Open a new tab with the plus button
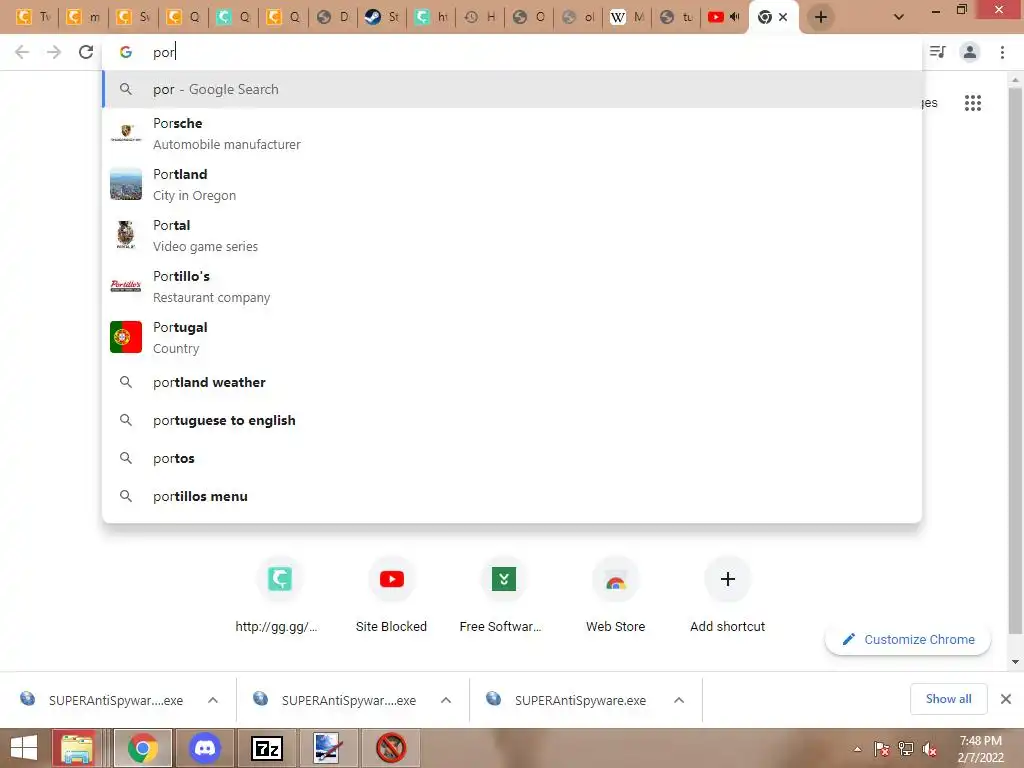This screenshot has width=1024, height=768. [821, 17]
